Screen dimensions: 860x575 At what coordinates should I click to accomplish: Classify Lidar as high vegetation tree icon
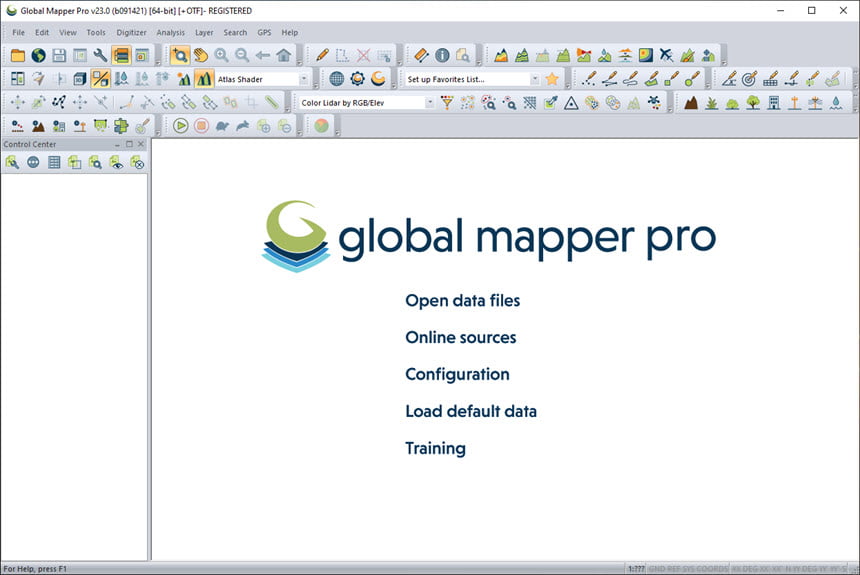coord(753,103)
